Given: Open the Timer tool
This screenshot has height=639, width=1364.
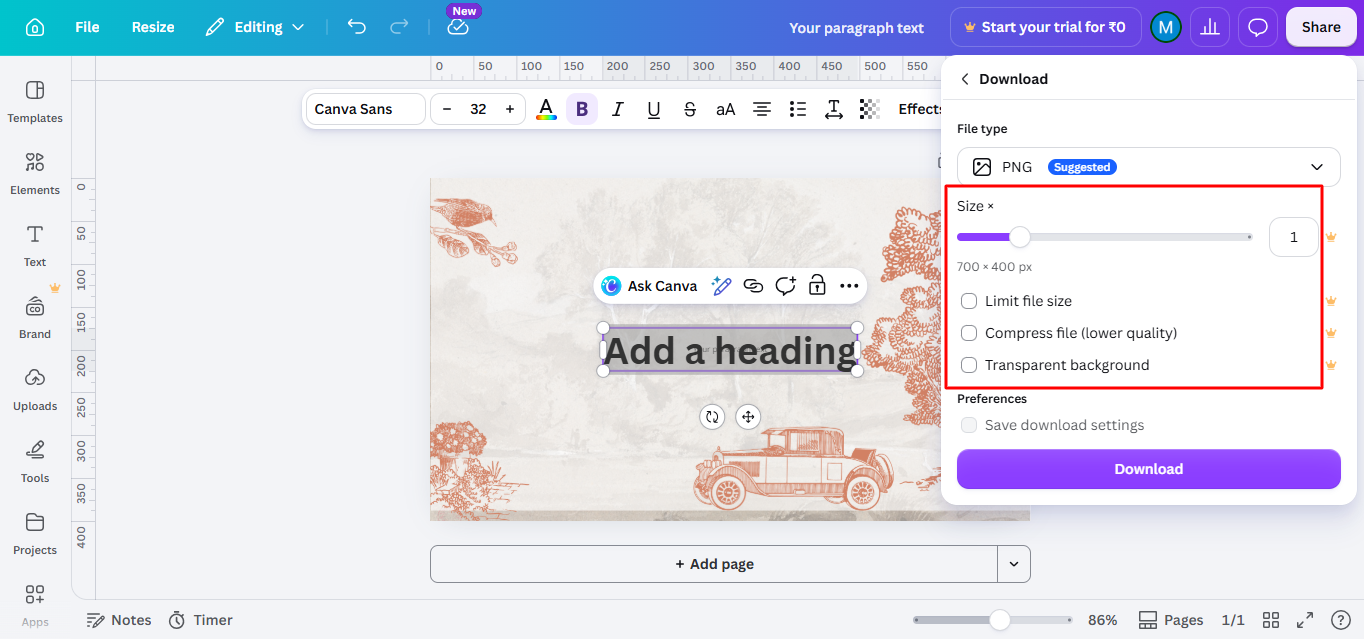Looking at the screenshot, I should pos(201,620).
